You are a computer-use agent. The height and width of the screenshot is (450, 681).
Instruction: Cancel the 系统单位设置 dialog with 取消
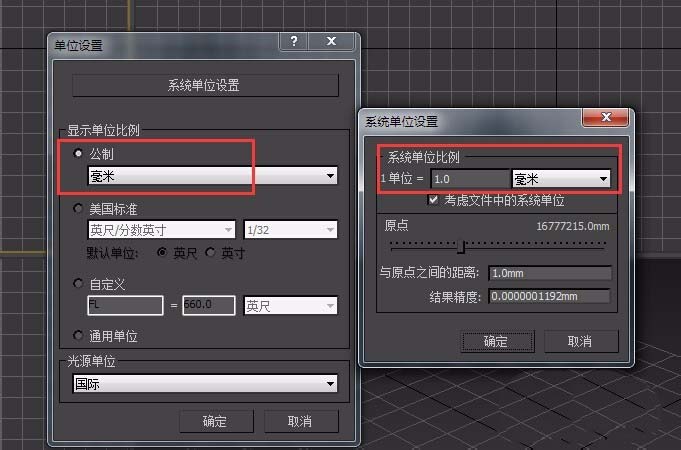[581, 341]
